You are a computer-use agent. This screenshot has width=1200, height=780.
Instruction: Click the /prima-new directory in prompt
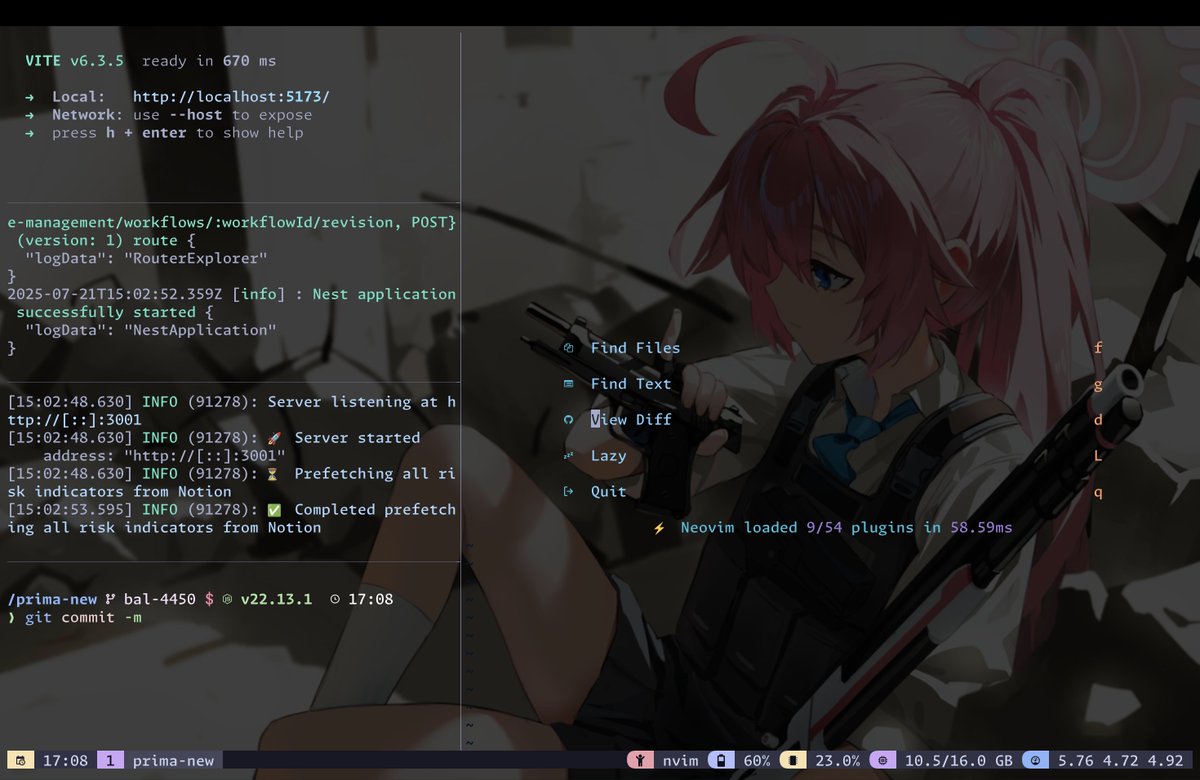(x=52, y=600)
